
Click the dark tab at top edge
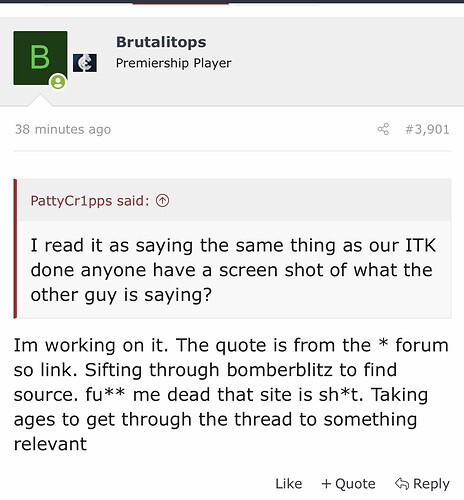click(180, 2)
